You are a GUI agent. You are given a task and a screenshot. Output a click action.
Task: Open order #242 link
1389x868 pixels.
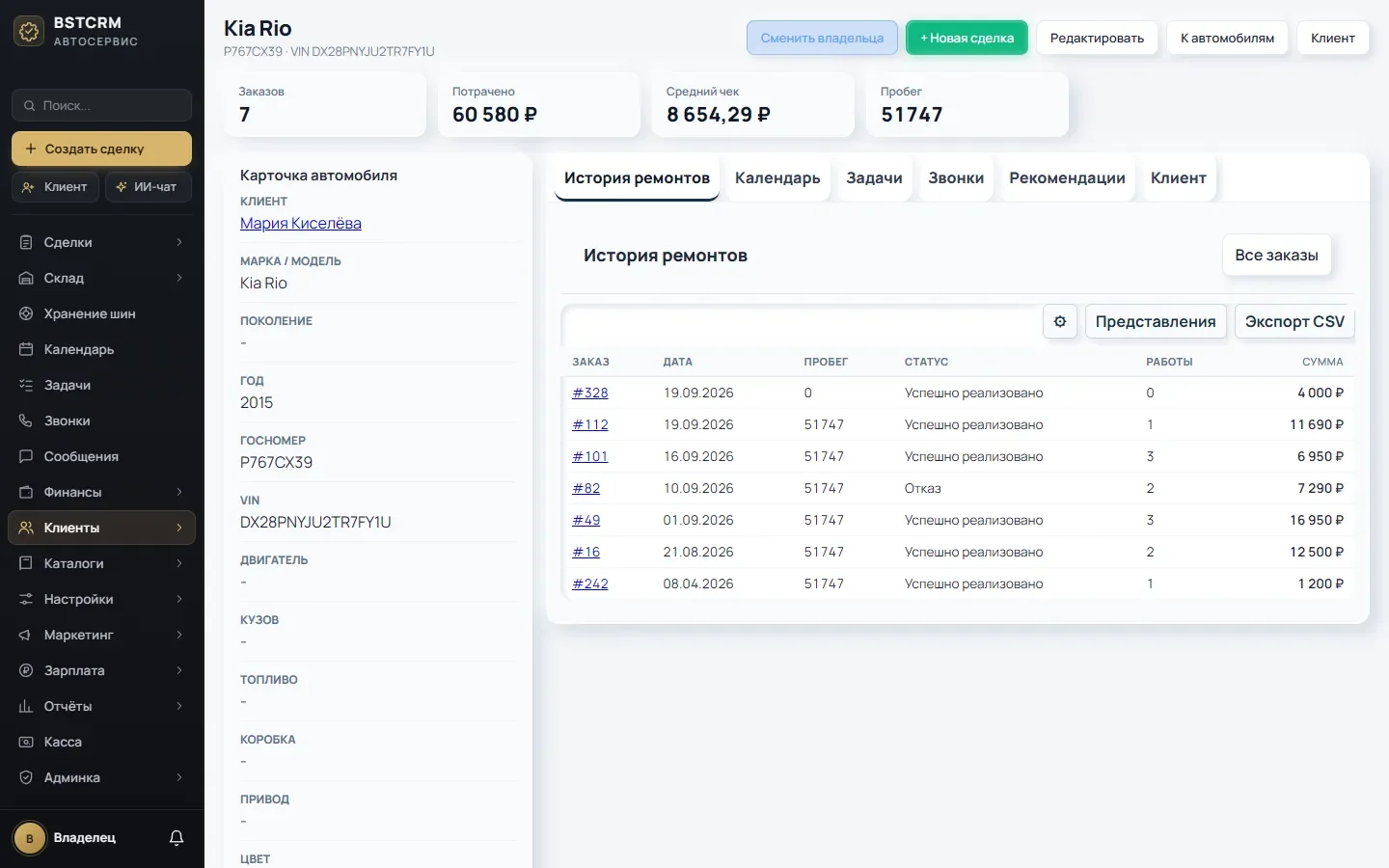[590, 583]
